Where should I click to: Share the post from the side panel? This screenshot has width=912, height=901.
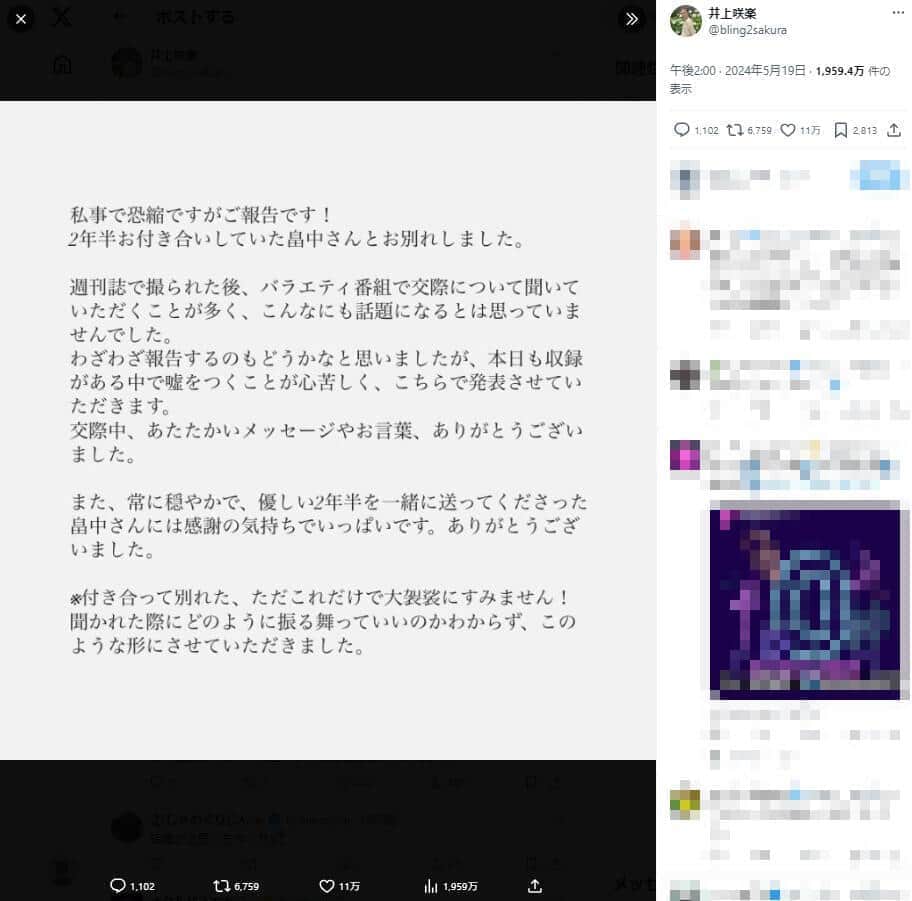[x=894, y=129]
